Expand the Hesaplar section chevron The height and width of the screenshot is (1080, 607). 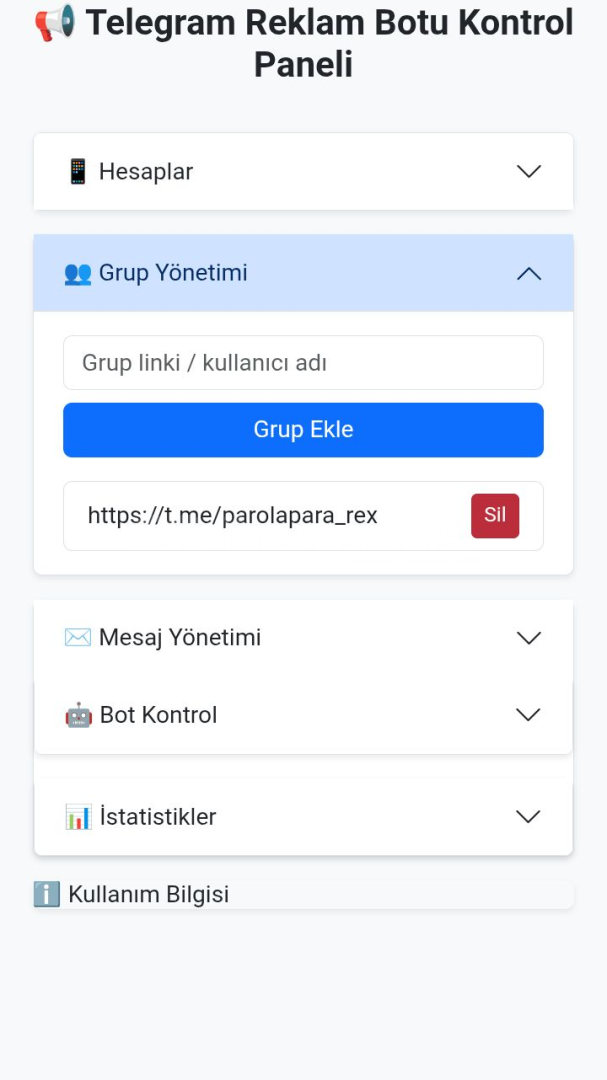tap(528, 172)
